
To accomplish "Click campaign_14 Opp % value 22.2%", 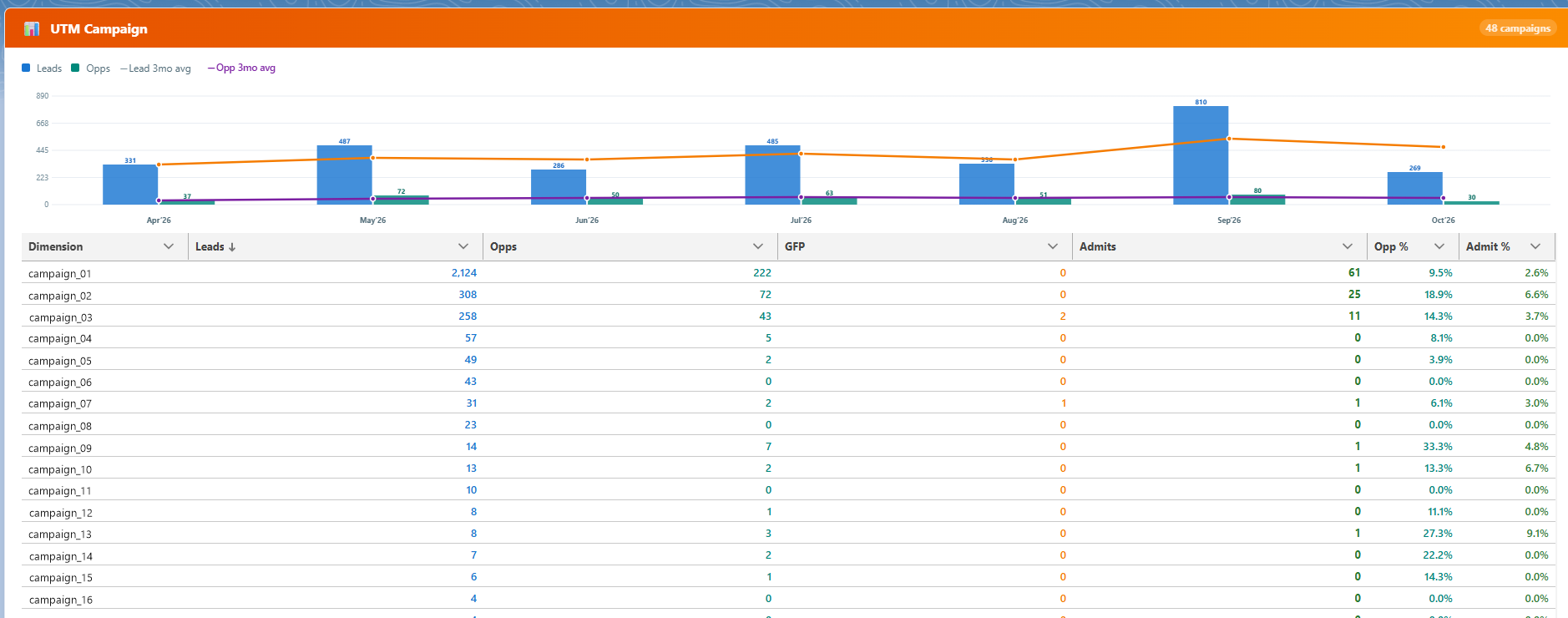I will (1438, 555).
